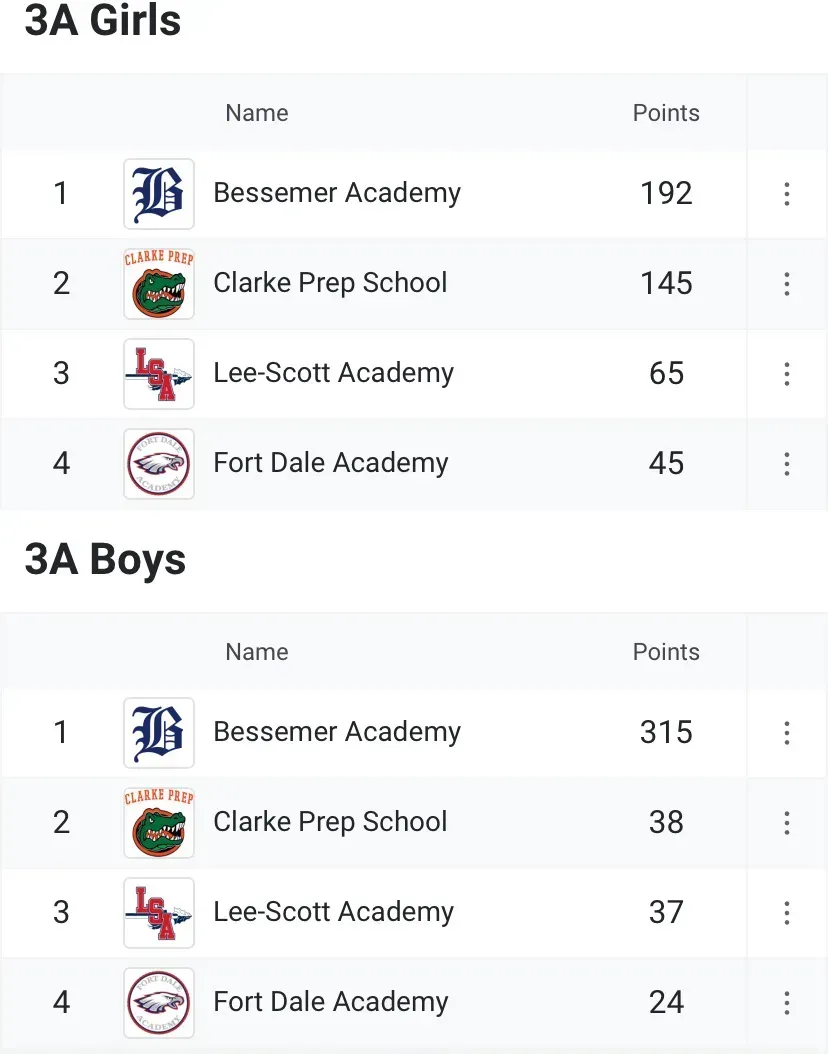Click Bessemer Academy logo in 3A Boys

[159, 733]
